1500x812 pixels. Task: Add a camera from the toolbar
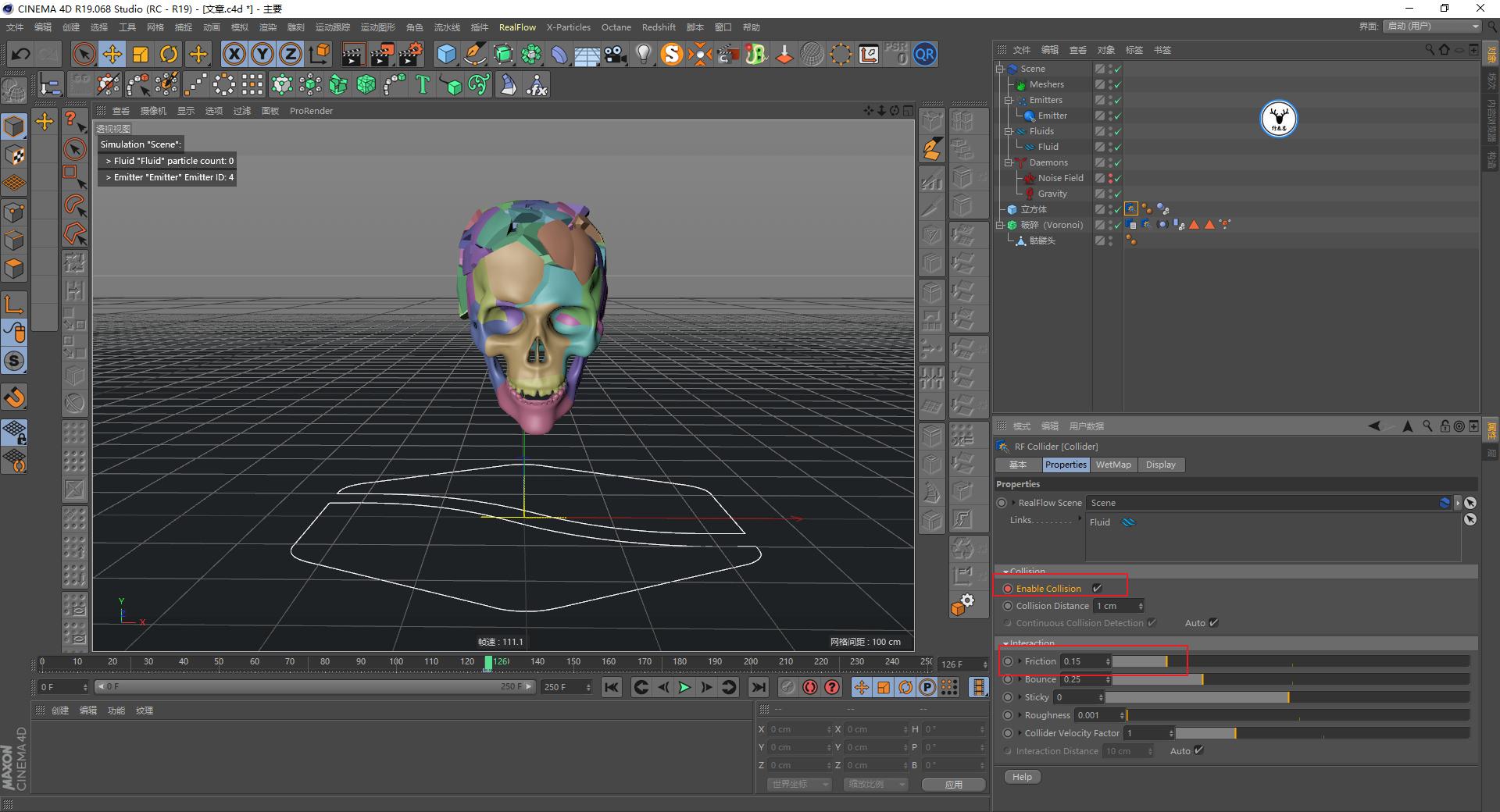click(614, 54)
